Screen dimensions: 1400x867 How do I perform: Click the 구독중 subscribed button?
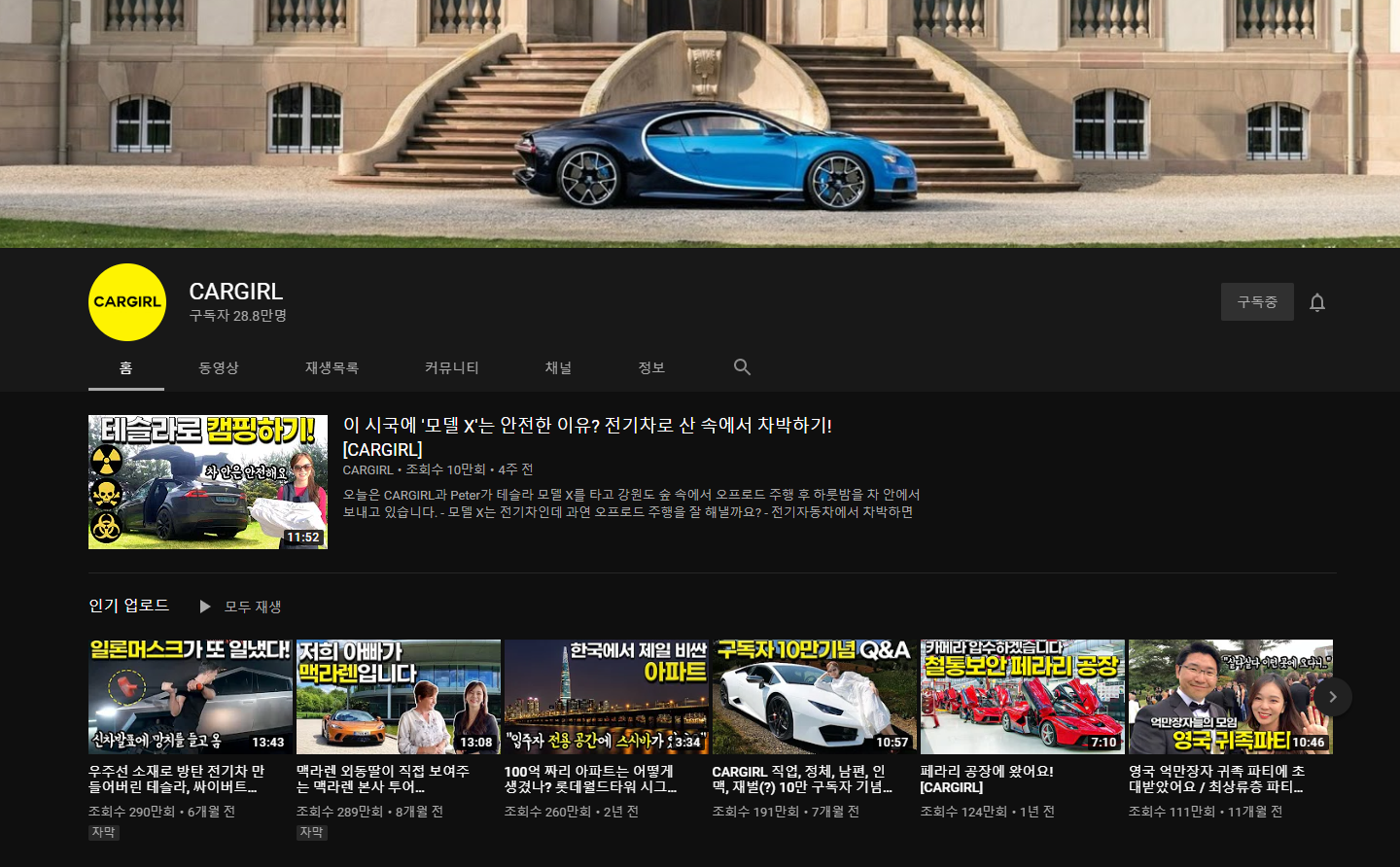coord(1257,302)
